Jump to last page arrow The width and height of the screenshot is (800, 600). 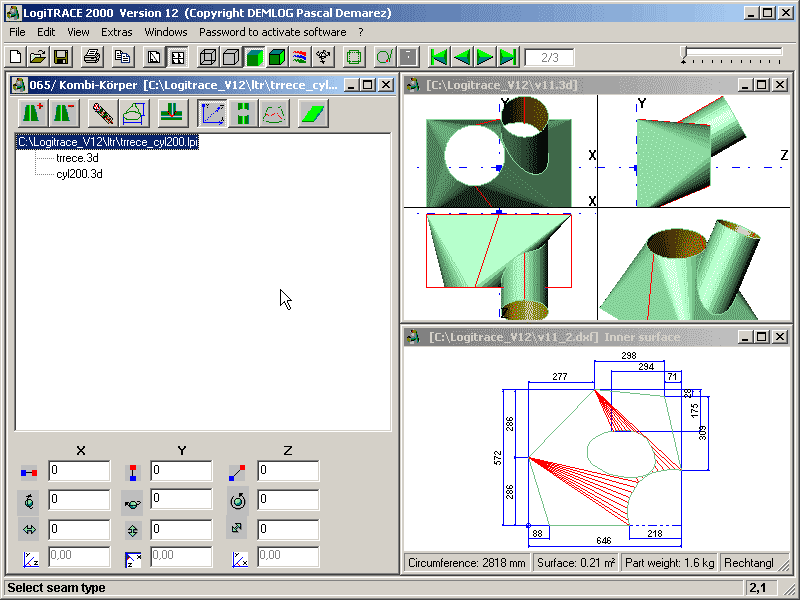click(x=508, y=57)
